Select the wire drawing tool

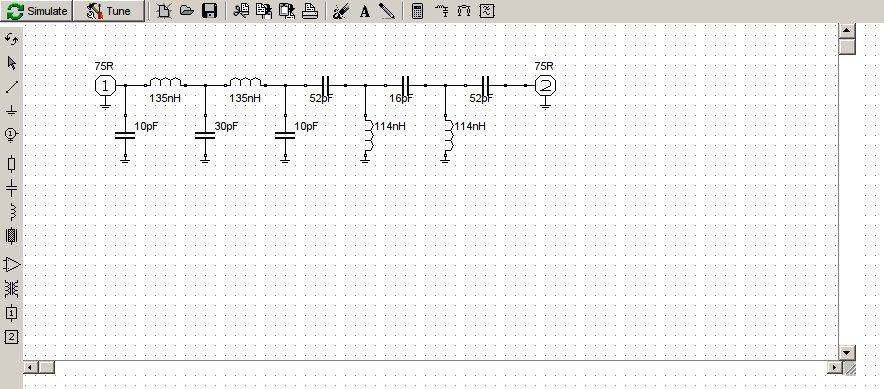point(11,87)
